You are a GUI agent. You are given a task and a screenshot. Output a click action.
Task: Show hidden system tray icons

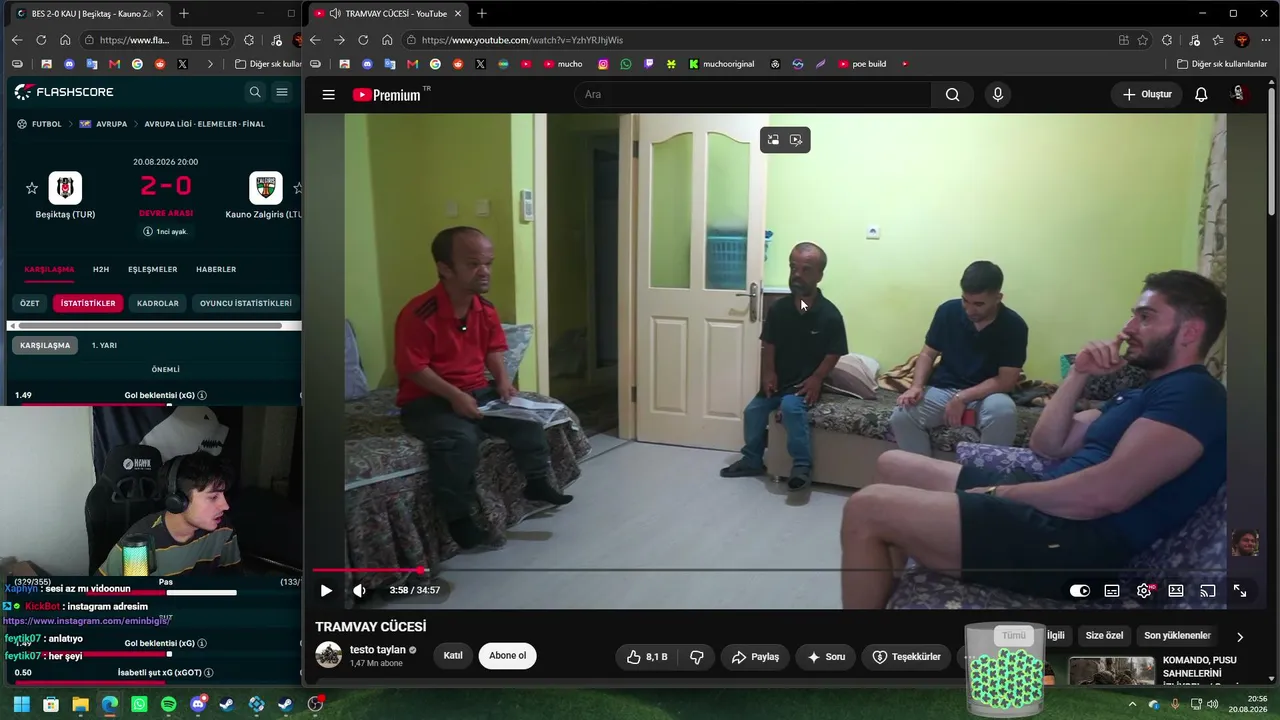[1132, 704]
